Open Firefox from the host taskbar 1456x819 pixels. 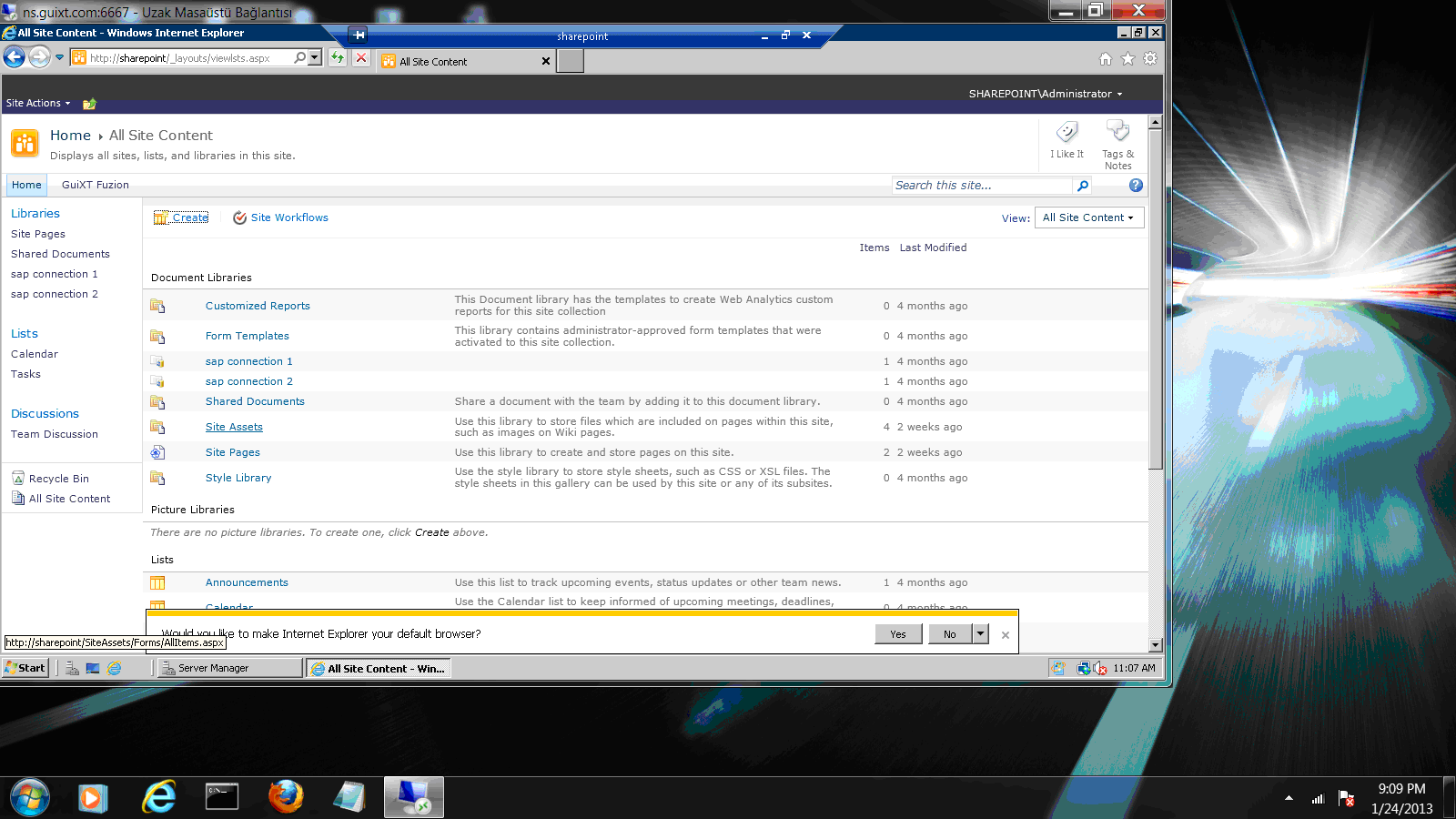(286, 797)
